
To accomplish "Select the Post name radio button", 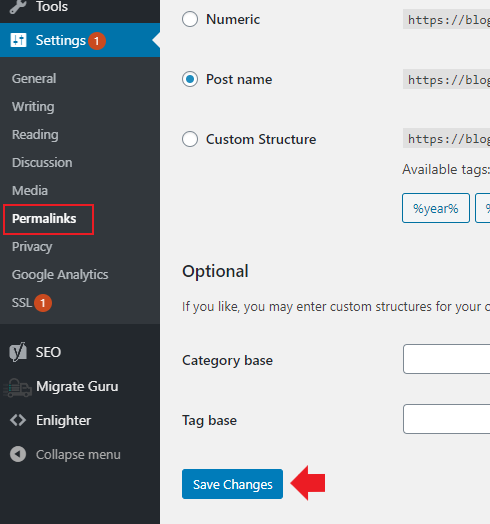I will [190, 79].
